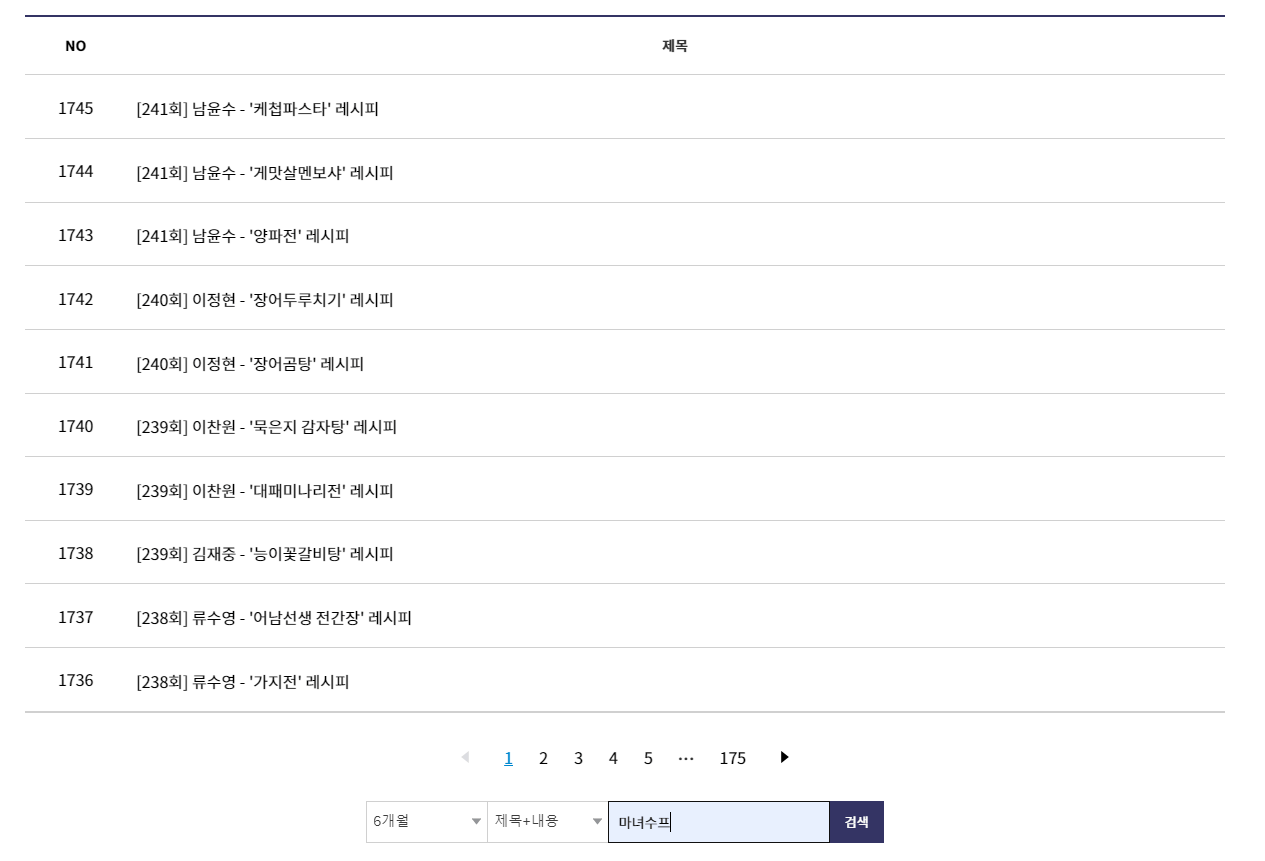Click the next page arrow
The image size is (1265, 861).
(x=784, y=758)
